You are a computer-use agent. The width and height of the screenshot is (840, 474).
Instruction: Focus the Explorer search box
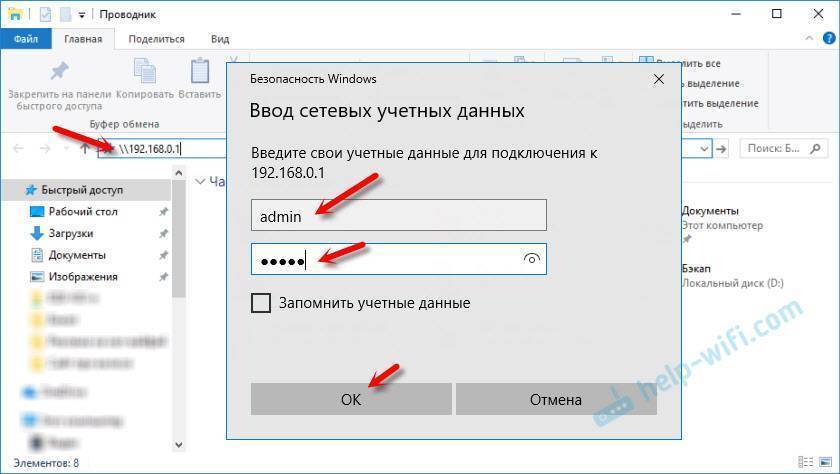(x=783, y=149)
